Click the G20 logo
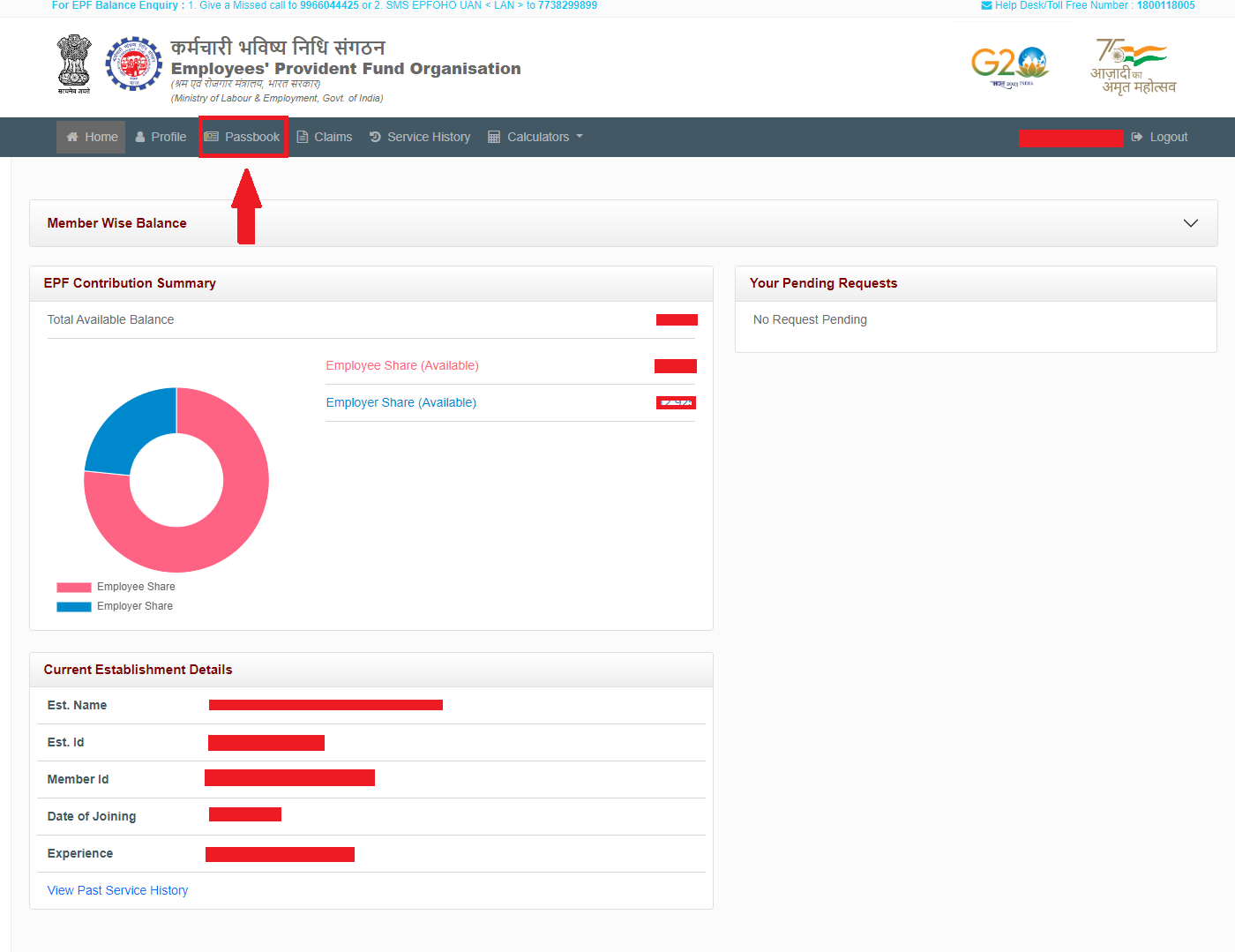Image resolution: width=1235 pixels, height=952 pixels. pyautogui.click(x=1009, y=64)
